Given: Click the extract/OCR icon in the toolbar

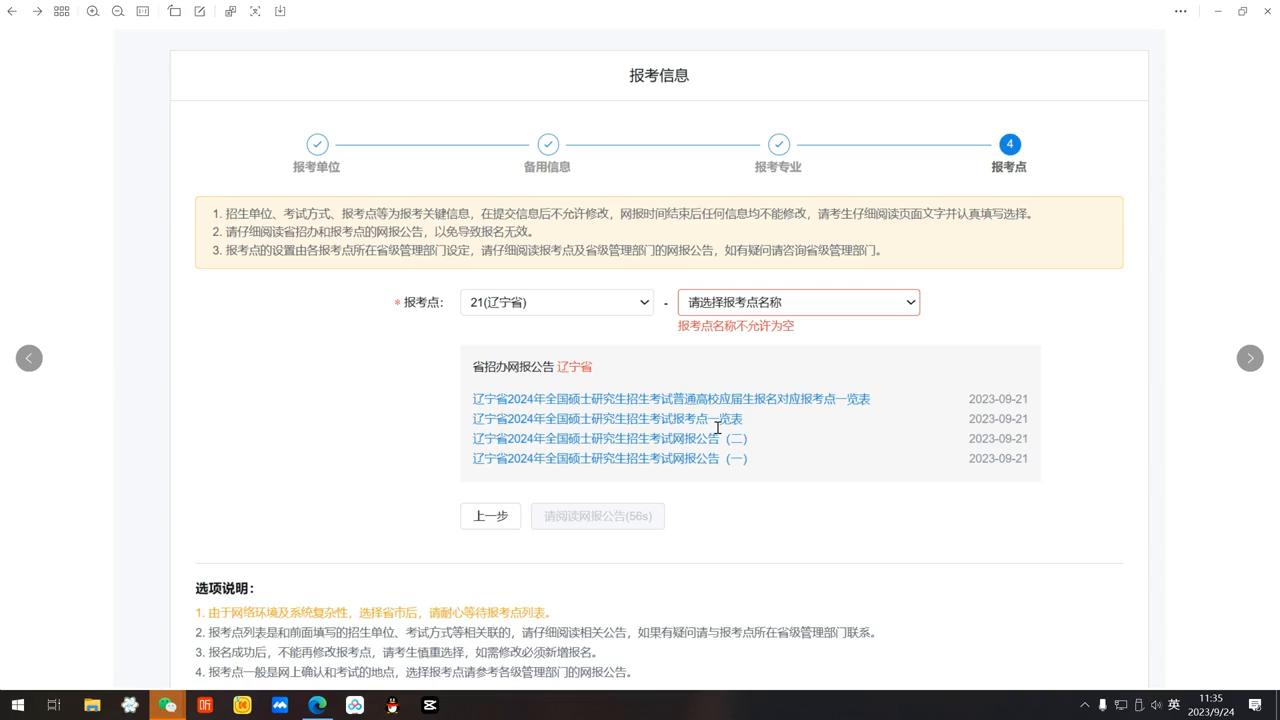Looking at the screenshot, I should click(255, 11).
